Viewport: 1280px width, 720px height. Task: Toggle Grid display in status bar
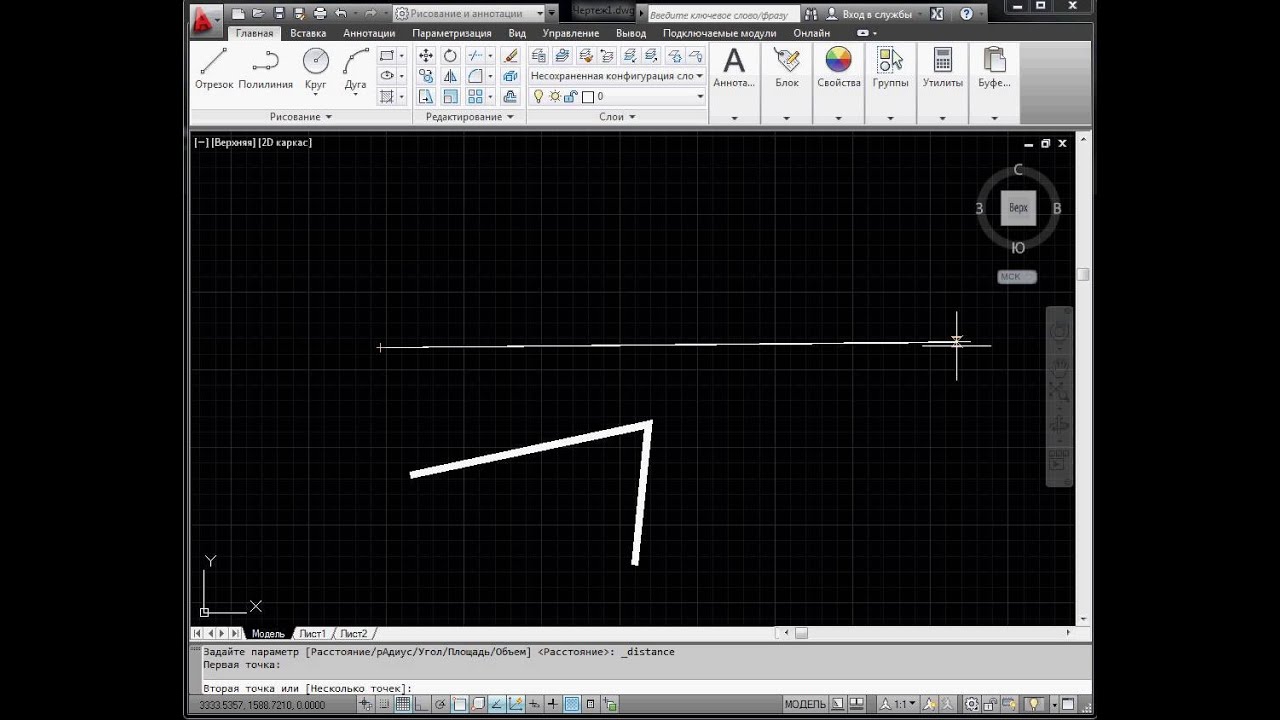point(402,704)
